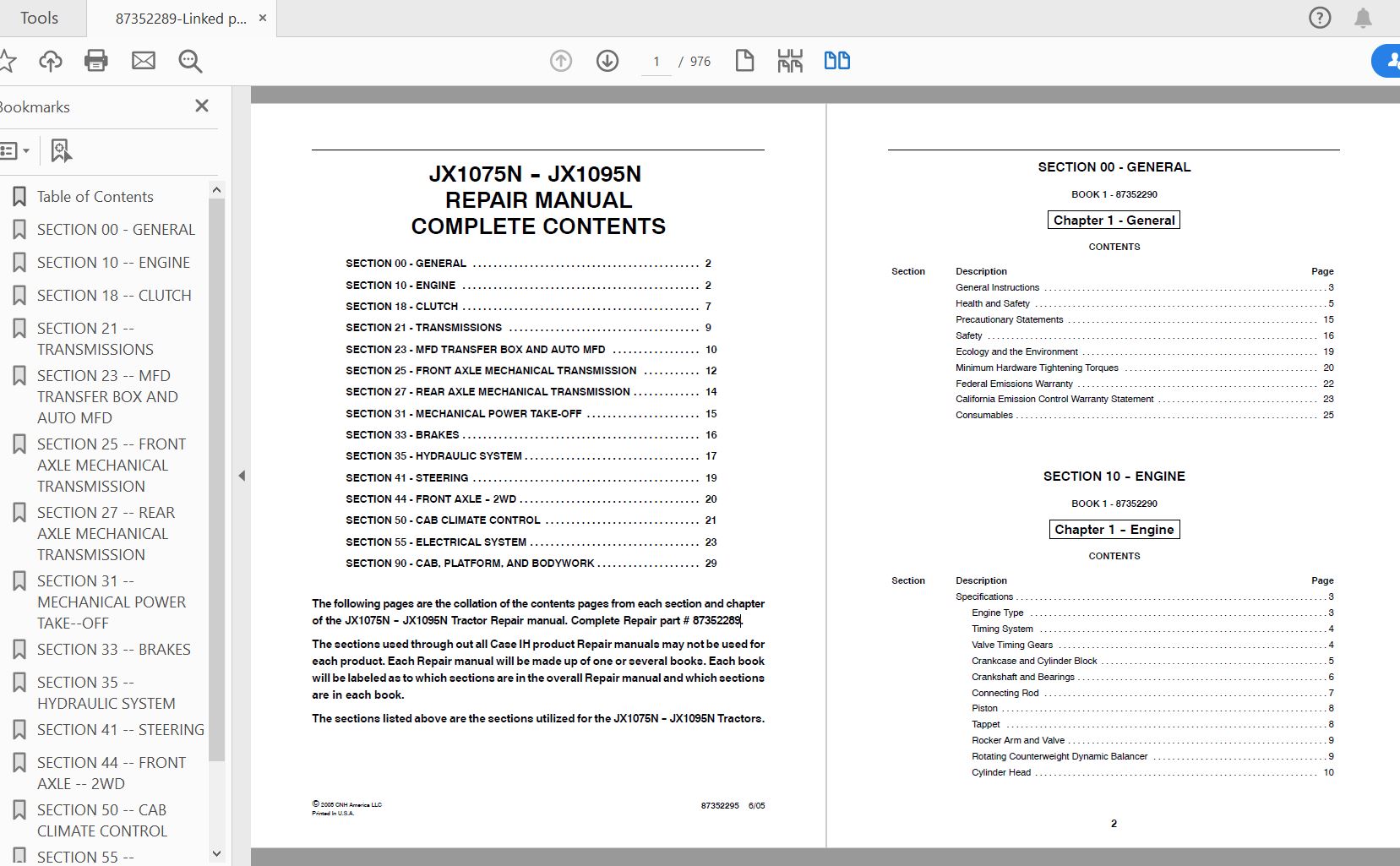
Task: Click the fit page view icon
Action: (790, 61)
